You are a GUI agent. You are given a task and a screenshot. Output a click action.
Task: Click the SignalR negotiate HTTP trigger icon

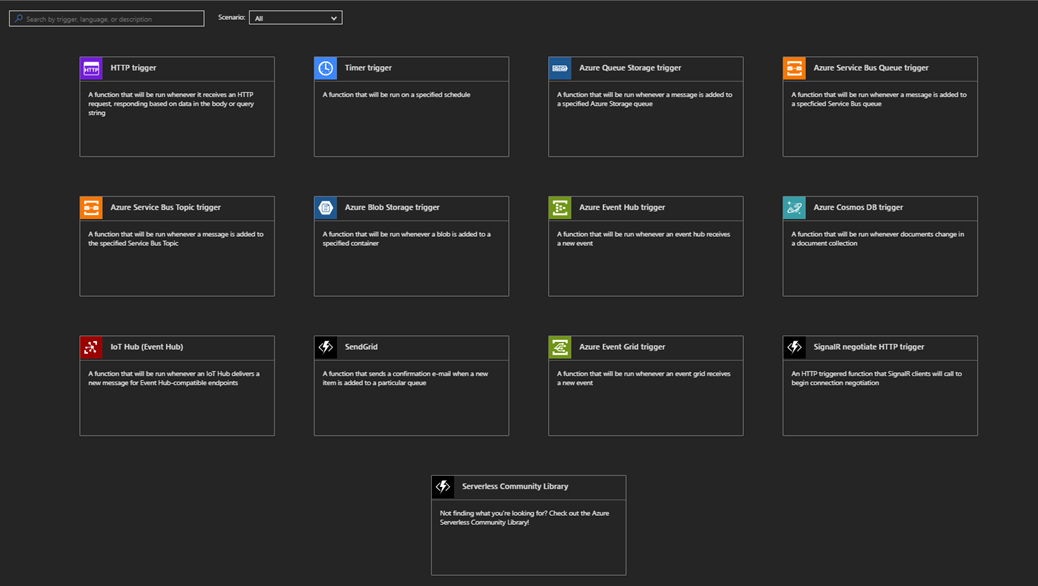click(x=794, y=348)
